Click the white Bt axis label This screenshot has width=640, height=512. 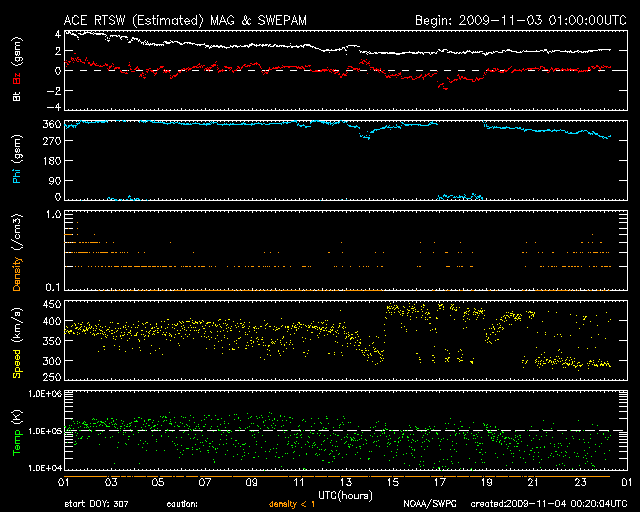point(17,97)
